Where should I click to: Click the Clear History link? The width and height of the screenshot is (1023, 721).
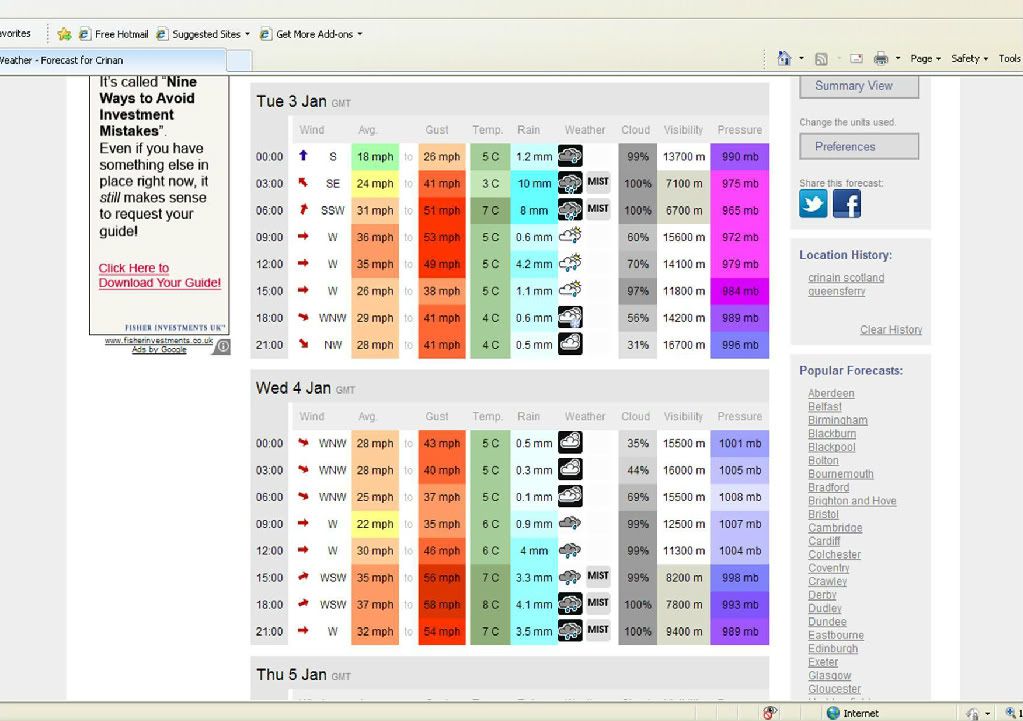tap(891, 330)
